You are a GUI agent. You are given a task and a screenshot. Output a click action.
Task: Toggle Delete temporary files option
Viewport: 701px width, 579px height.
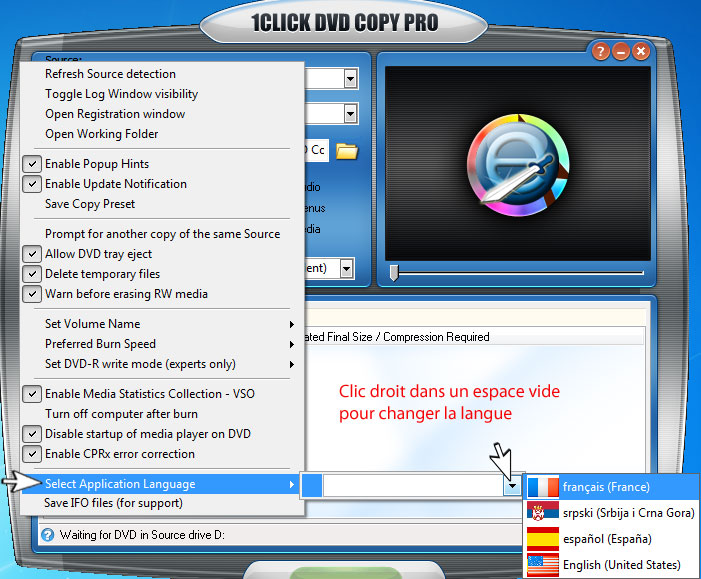[32, 274]
